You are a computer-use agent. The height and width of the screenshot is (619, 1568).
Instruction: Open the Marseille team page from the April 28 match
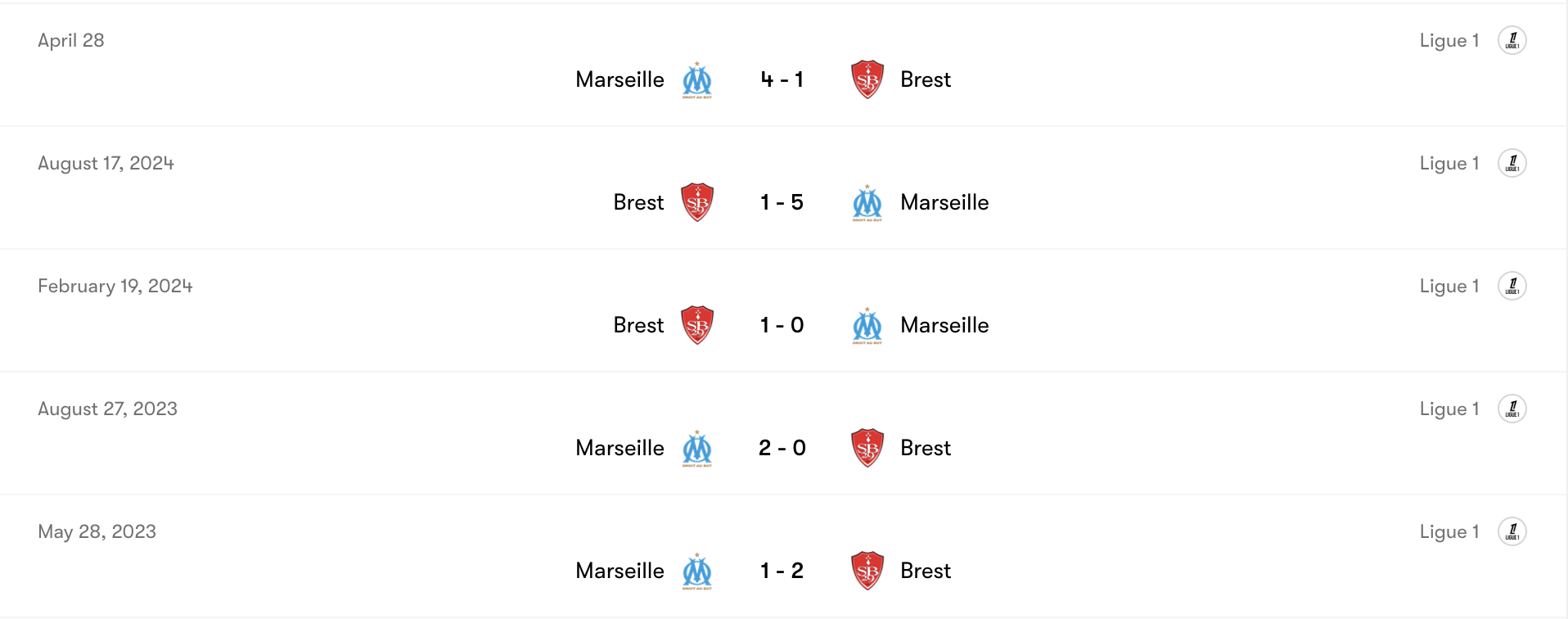[620, 79]
